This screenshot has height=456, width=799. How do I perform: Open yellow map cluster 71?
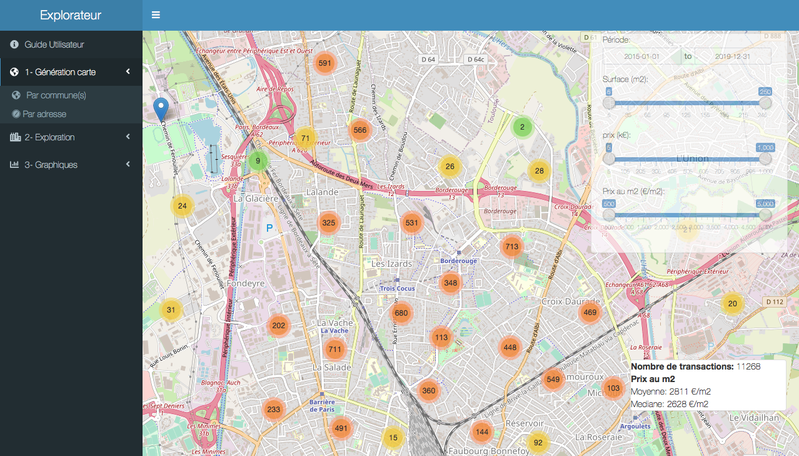(x=305, y=138)
